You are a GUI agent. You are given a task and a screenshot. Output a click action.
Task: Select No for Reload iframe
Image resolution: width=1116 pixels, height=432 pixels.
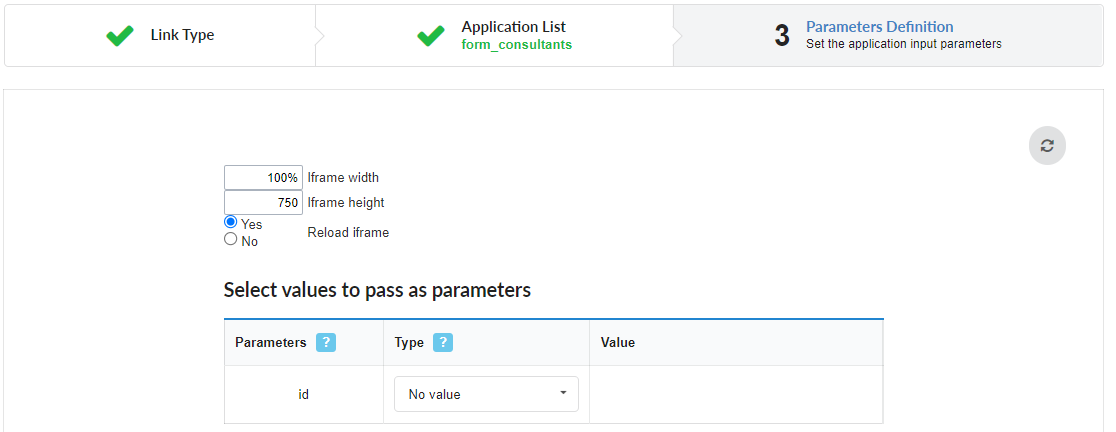point(231,239)
